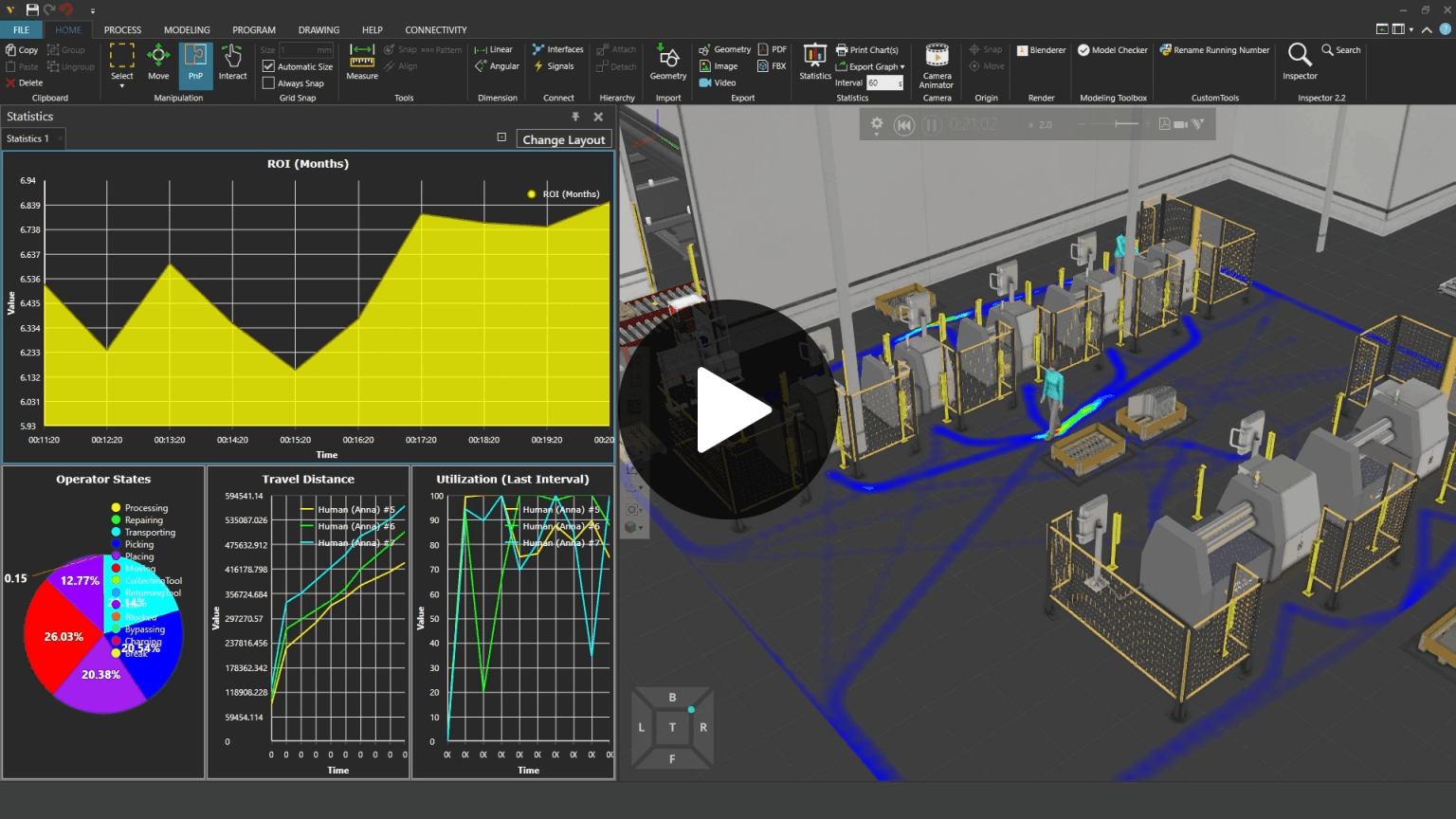Image resolution: width=1456 pixels, height=819 pixels.
Task: Click the Change Layout button
Action: pos(563,139)
